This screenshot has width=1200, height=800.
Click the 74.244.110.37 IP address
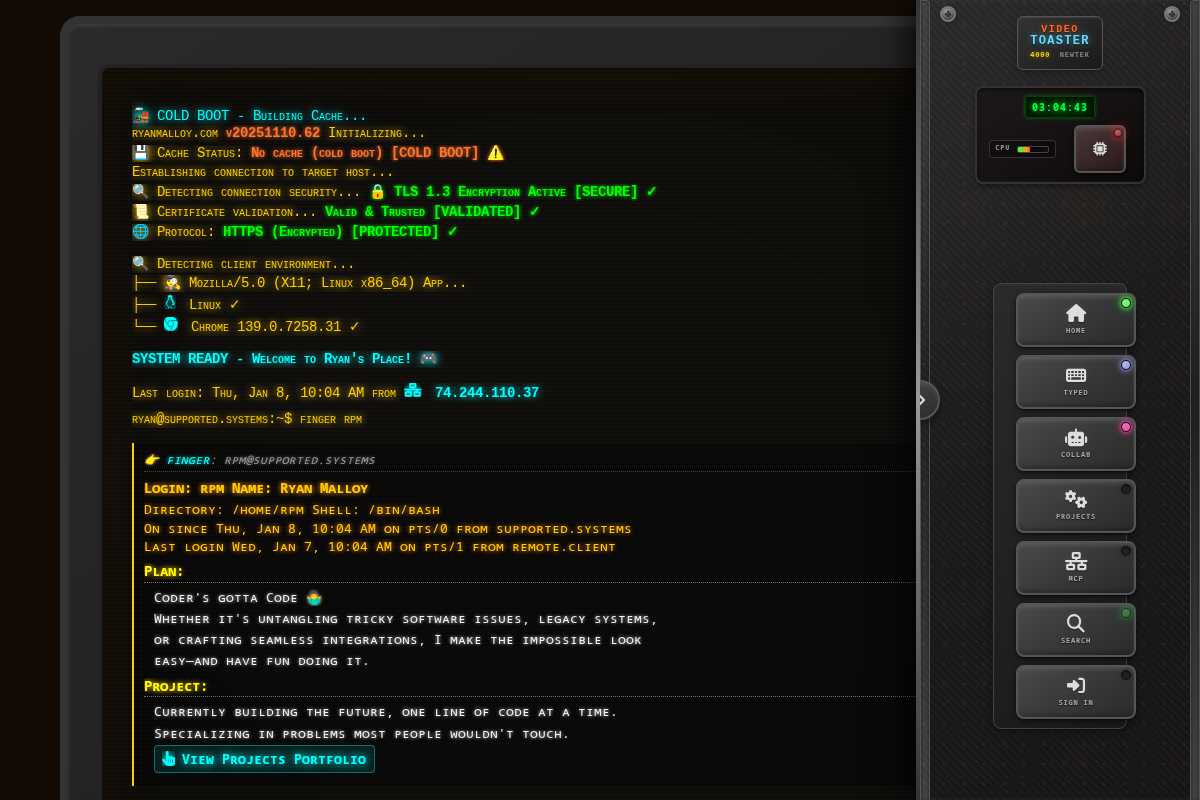tap(486, 393)
